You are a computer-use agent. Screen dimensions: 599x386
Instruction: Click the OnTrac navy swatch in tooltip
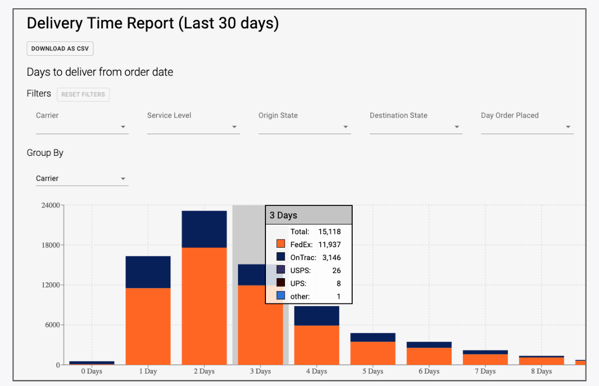[x=281, y=257]
